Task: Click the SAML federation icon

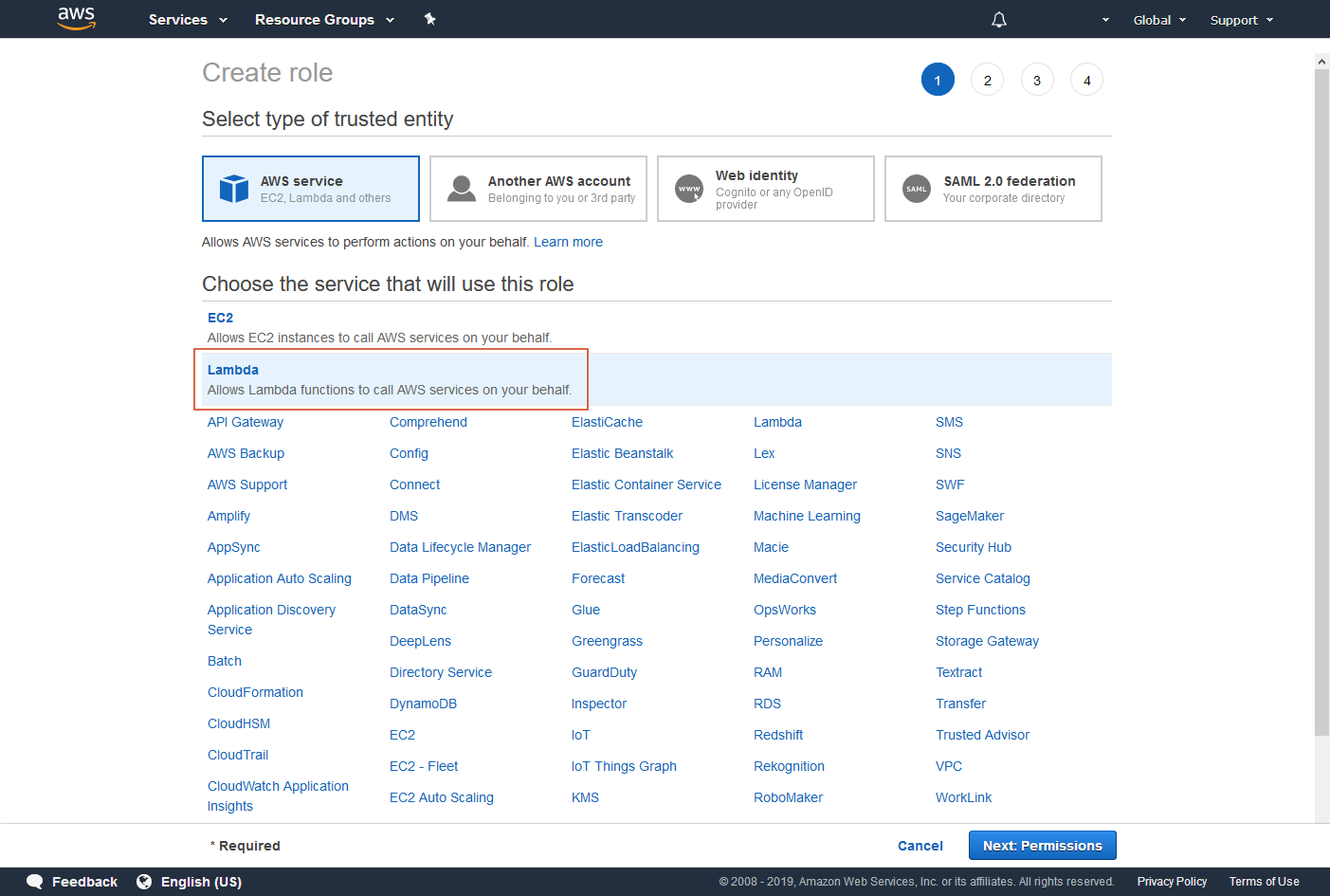Action: click(917, 189)
